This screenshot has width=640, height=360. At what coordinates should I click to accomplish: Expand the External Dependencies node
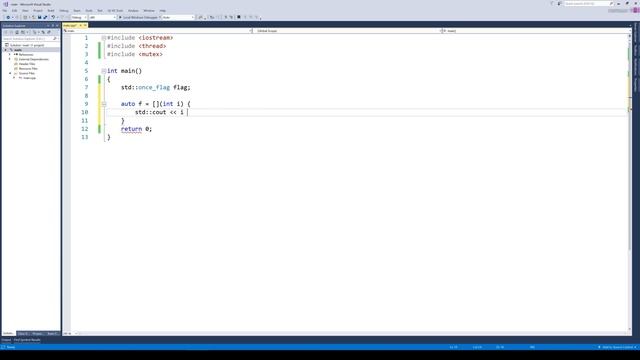pos(10,59)
